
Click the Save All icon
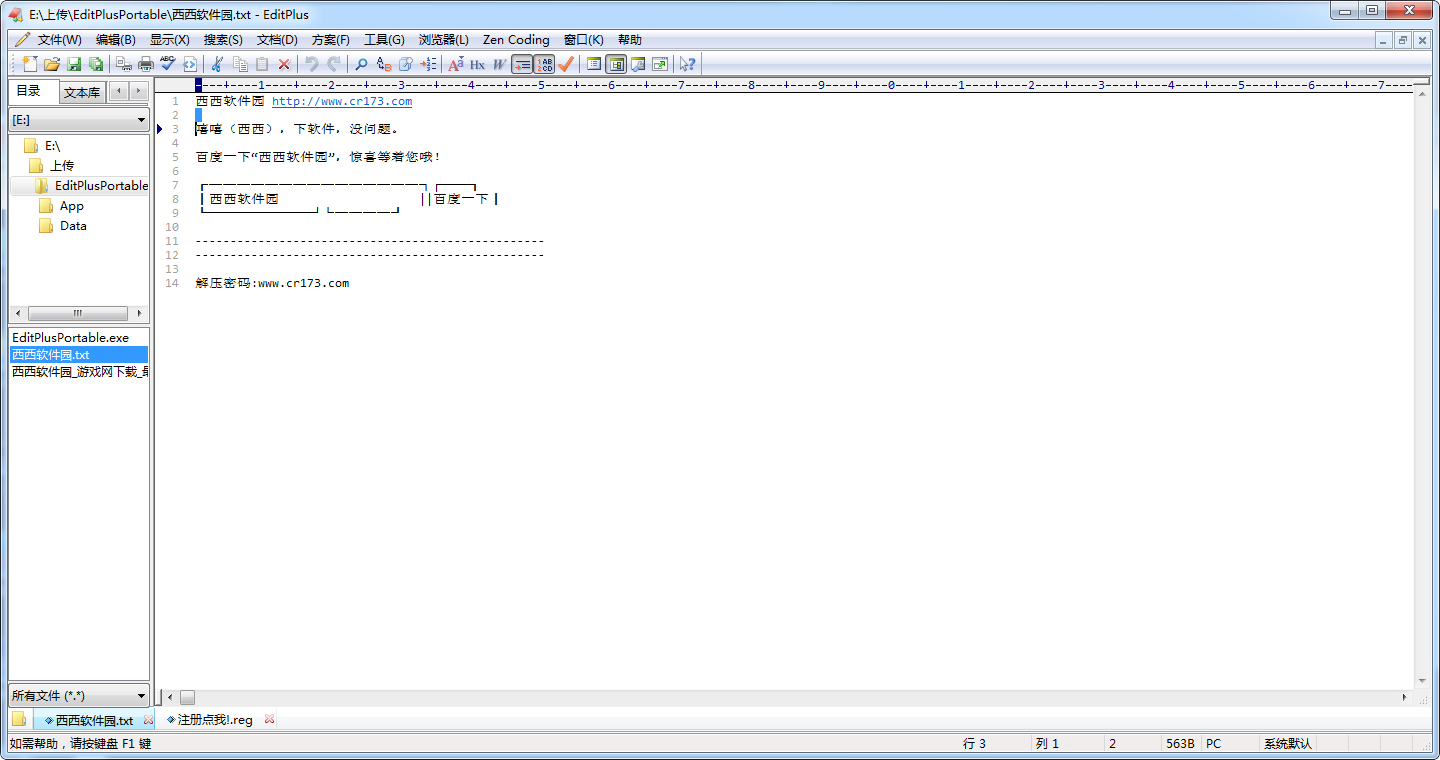point(96,64)
